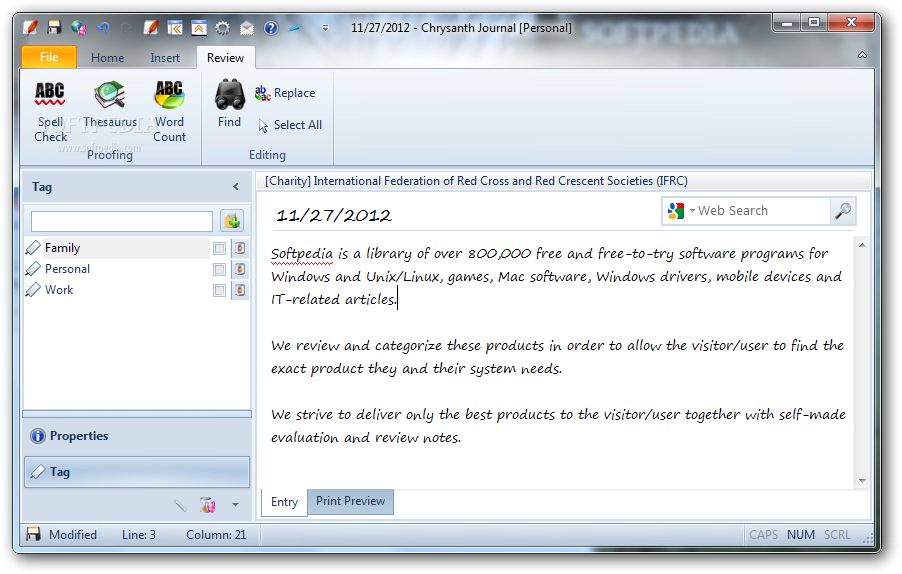
Task: Run Spell Check from Proofing group
Action: click(x=50, y=112)
